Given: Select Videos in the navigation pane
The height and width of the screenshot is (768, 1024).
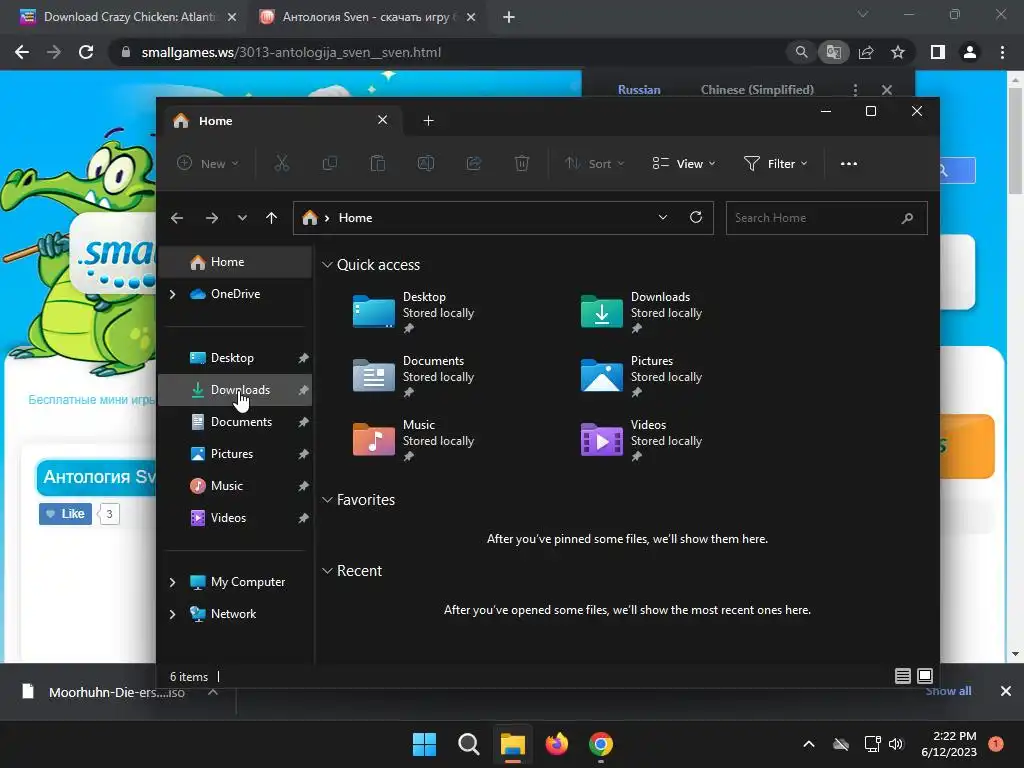Looking at the screenshot, I should 235,518.
